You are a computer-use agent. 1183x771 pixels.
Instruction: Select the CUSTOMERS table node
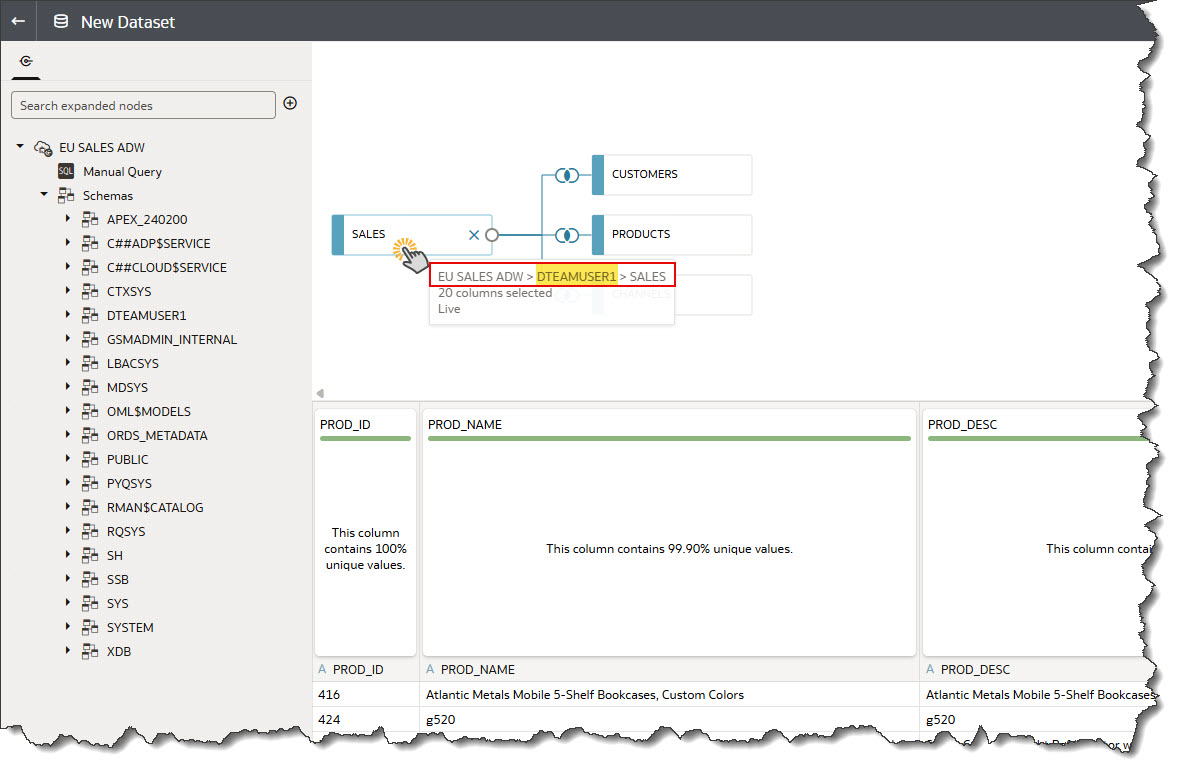(x=671, y=174)
